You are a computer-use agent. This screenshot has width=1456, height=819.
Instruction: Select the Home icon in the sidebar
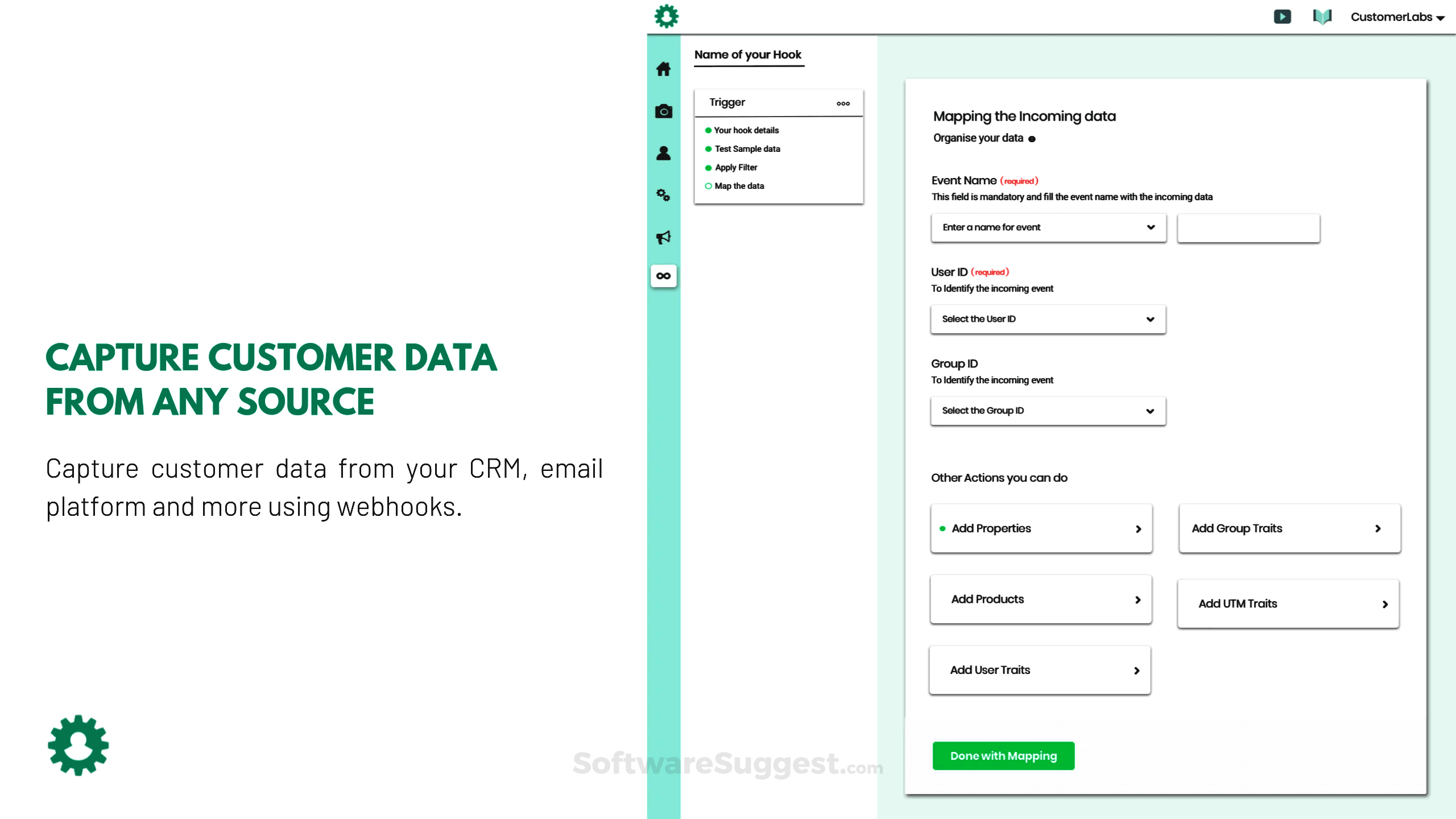(664, 69)
